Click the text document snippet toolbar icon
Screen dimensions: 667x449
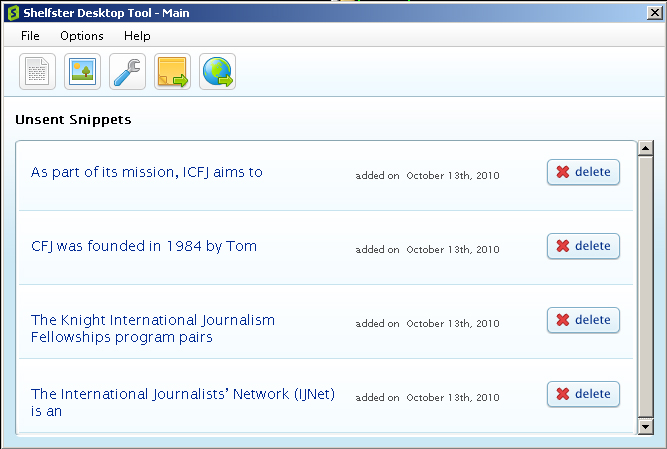pos(37,71)
